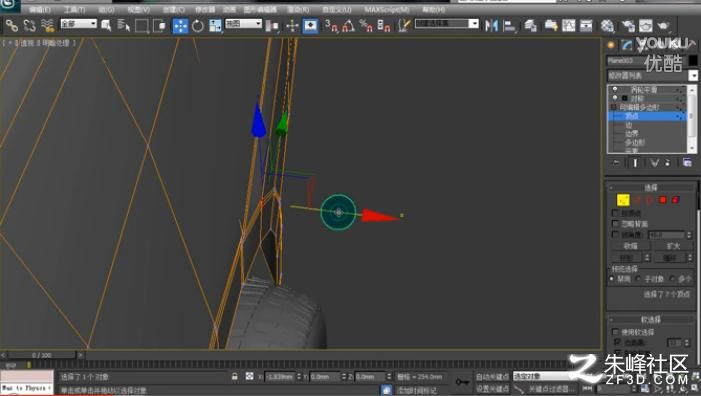Open the modifier list dropdown
The image size is (701, 396).
click(652, 76)
